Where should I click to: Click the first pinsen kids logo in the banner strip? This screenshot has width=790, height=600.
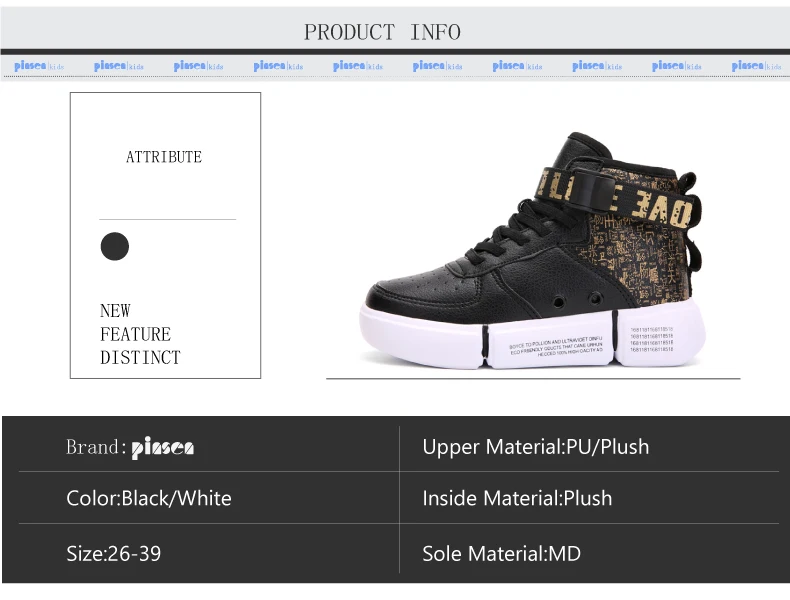pos(39,66)
